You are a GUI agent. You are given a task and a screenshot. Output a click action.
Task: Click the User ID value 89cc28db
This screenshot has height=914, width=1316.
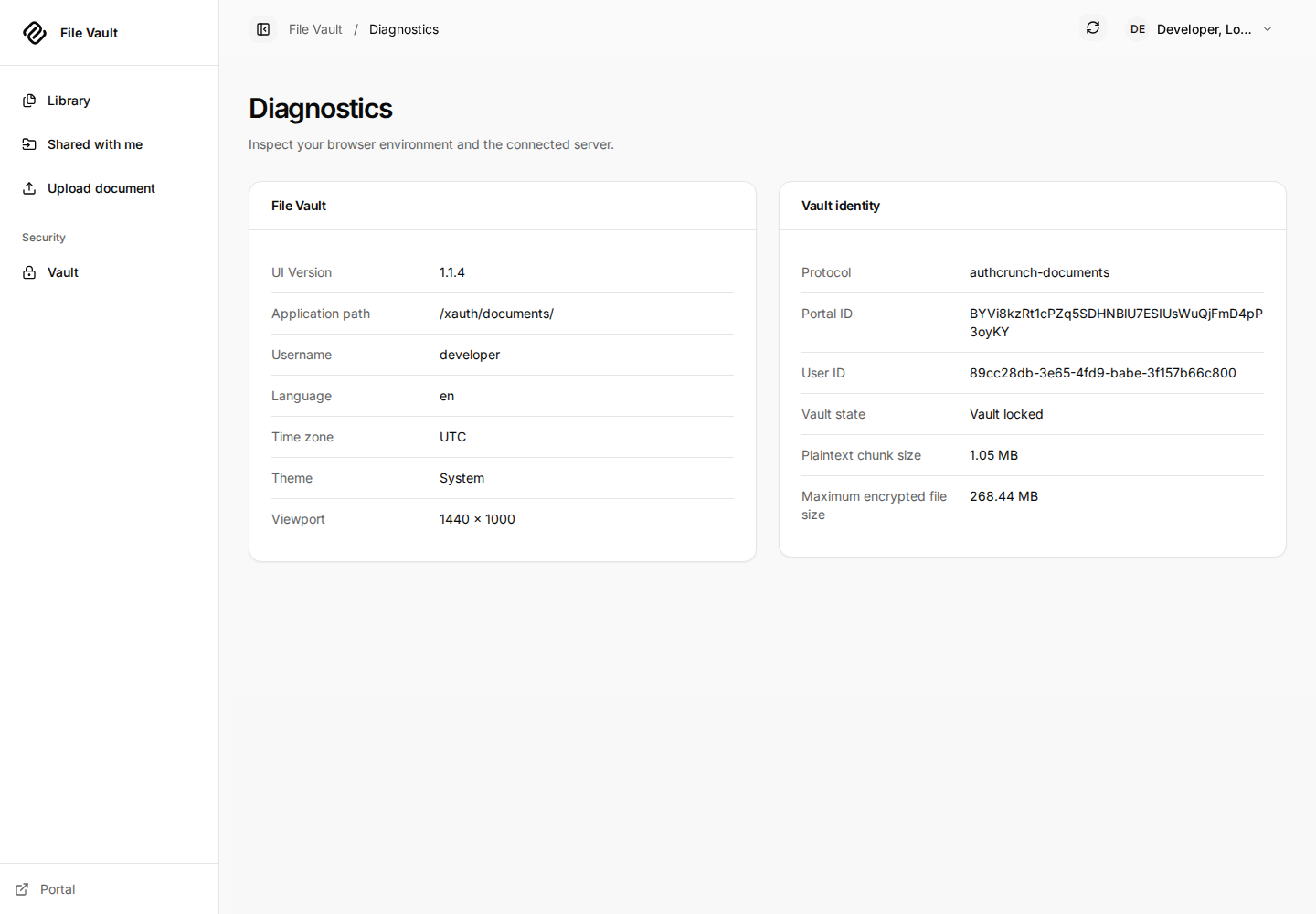[x=1103, y=373]
